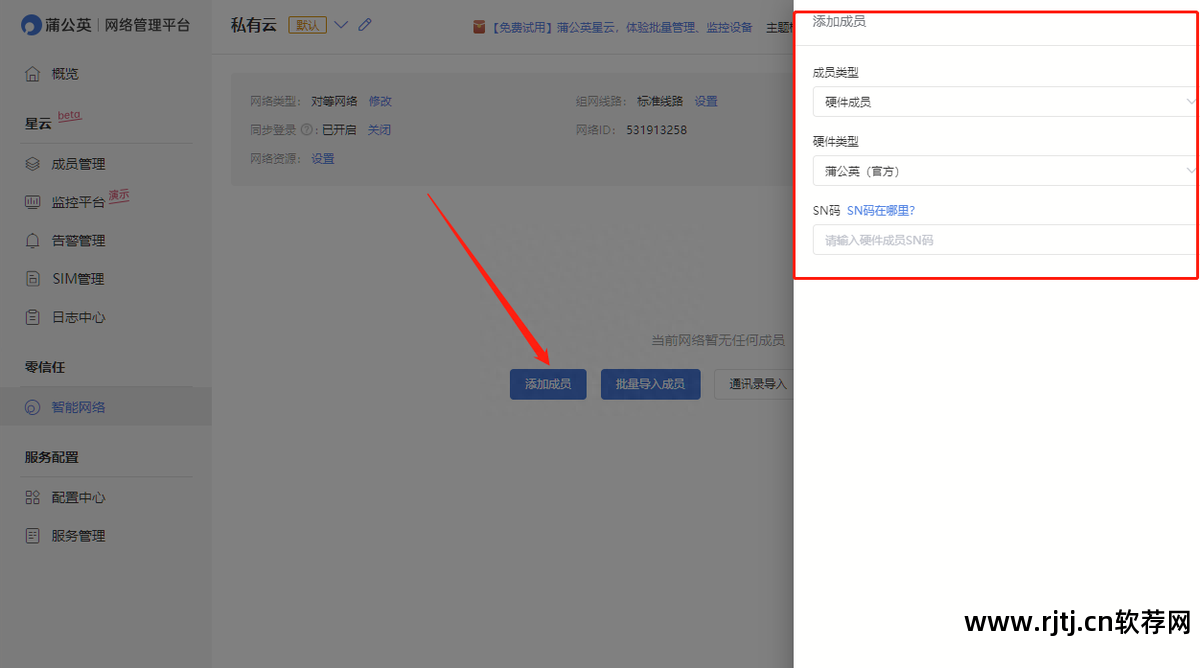Open the 成员类型 dropdown
The height and width of the screenshot is (668, 1200).
(1003, 102)
